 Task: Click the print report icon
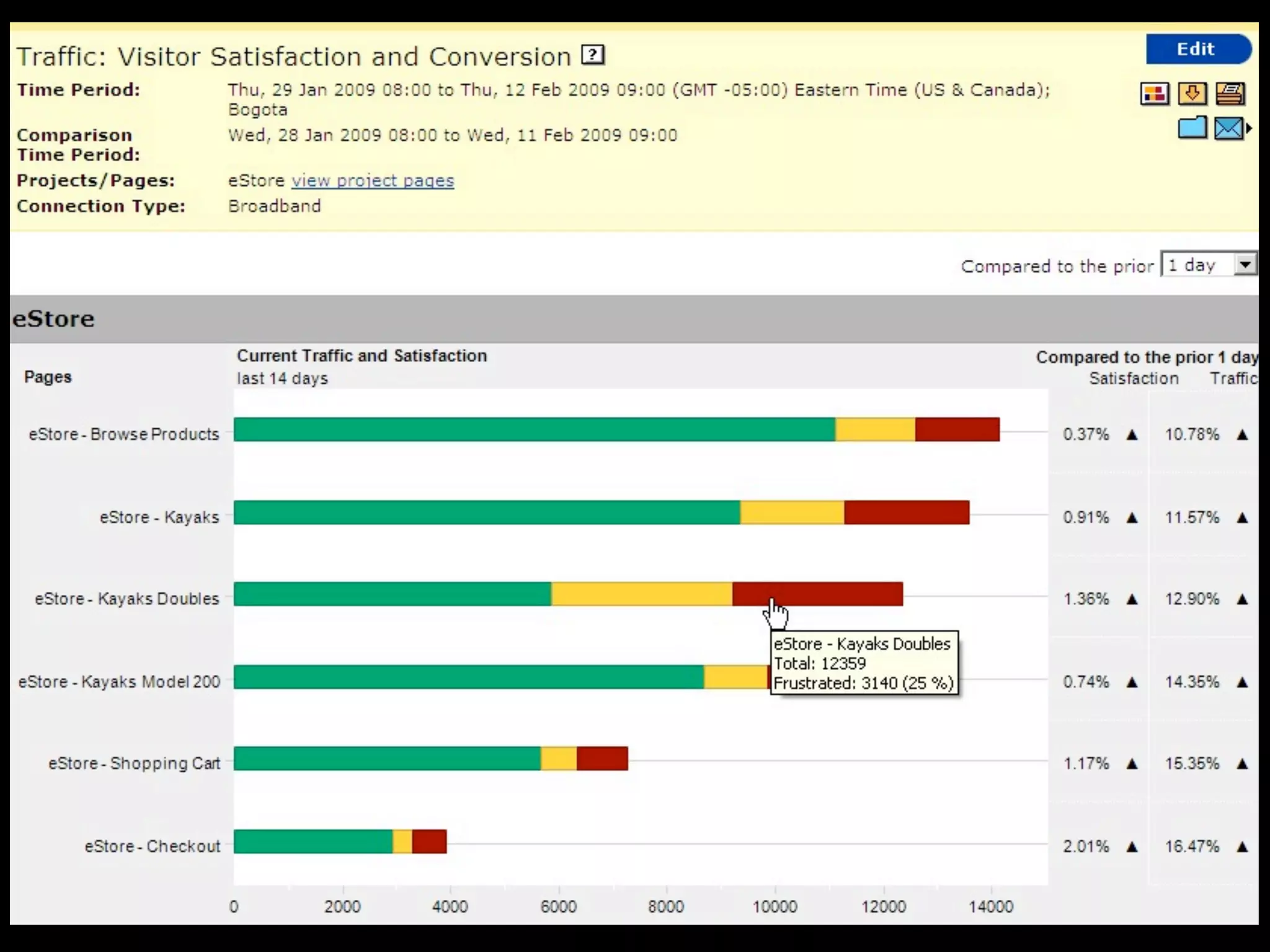1230,94
